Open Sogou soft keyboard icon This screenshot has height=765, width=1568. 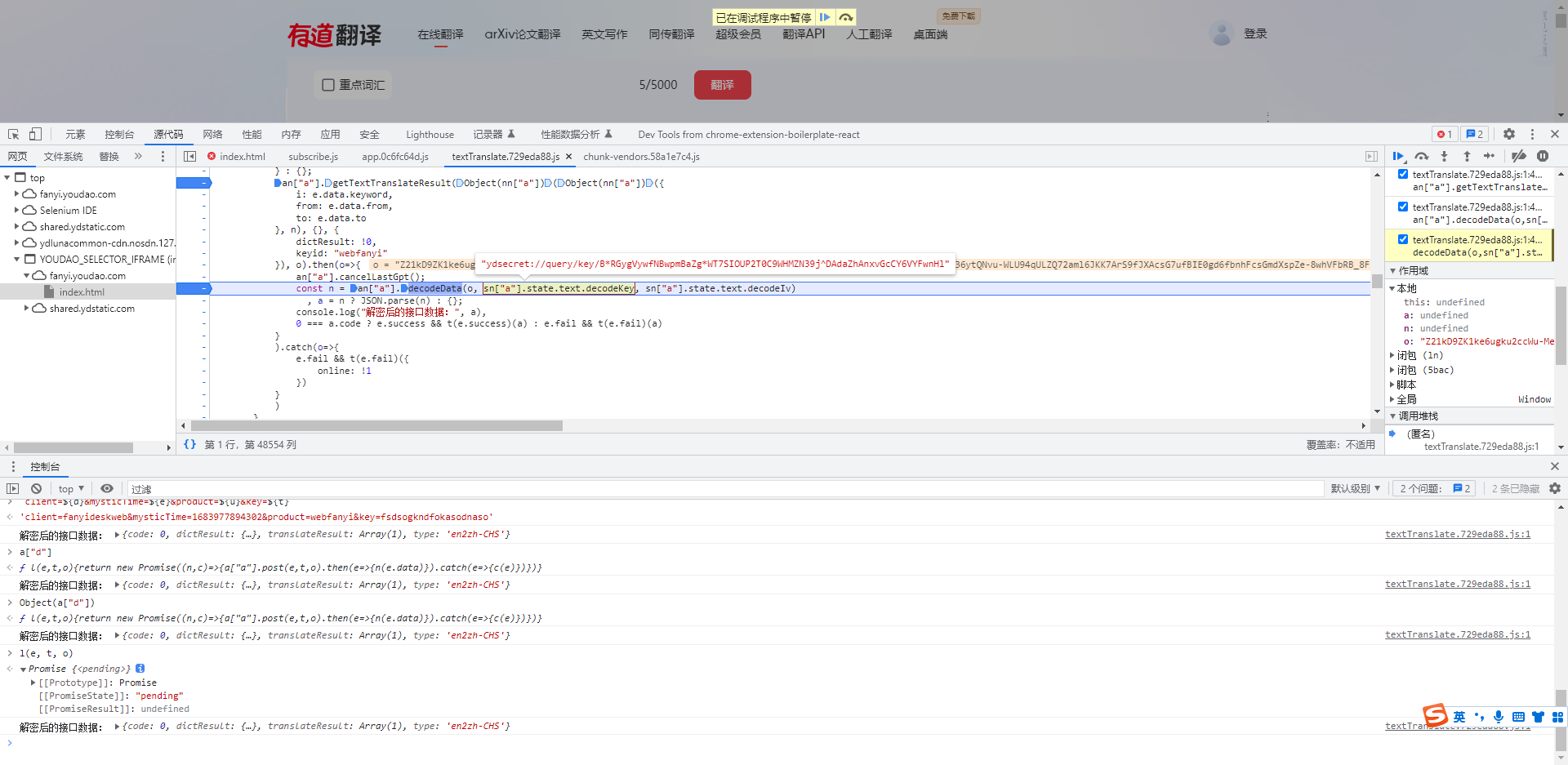pyautogui.click(x=1518, y=717)
